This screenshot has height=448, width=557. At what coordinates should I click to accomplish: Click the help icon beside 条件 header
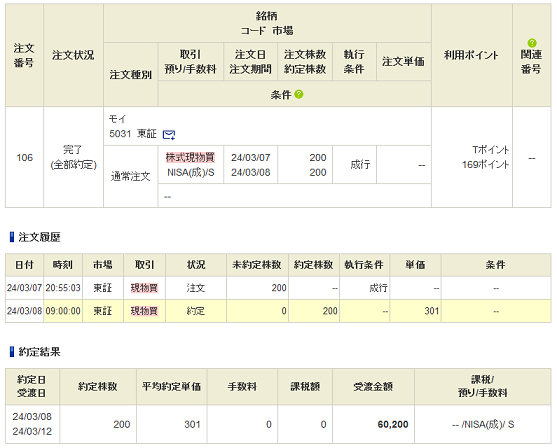coord(299,95)
